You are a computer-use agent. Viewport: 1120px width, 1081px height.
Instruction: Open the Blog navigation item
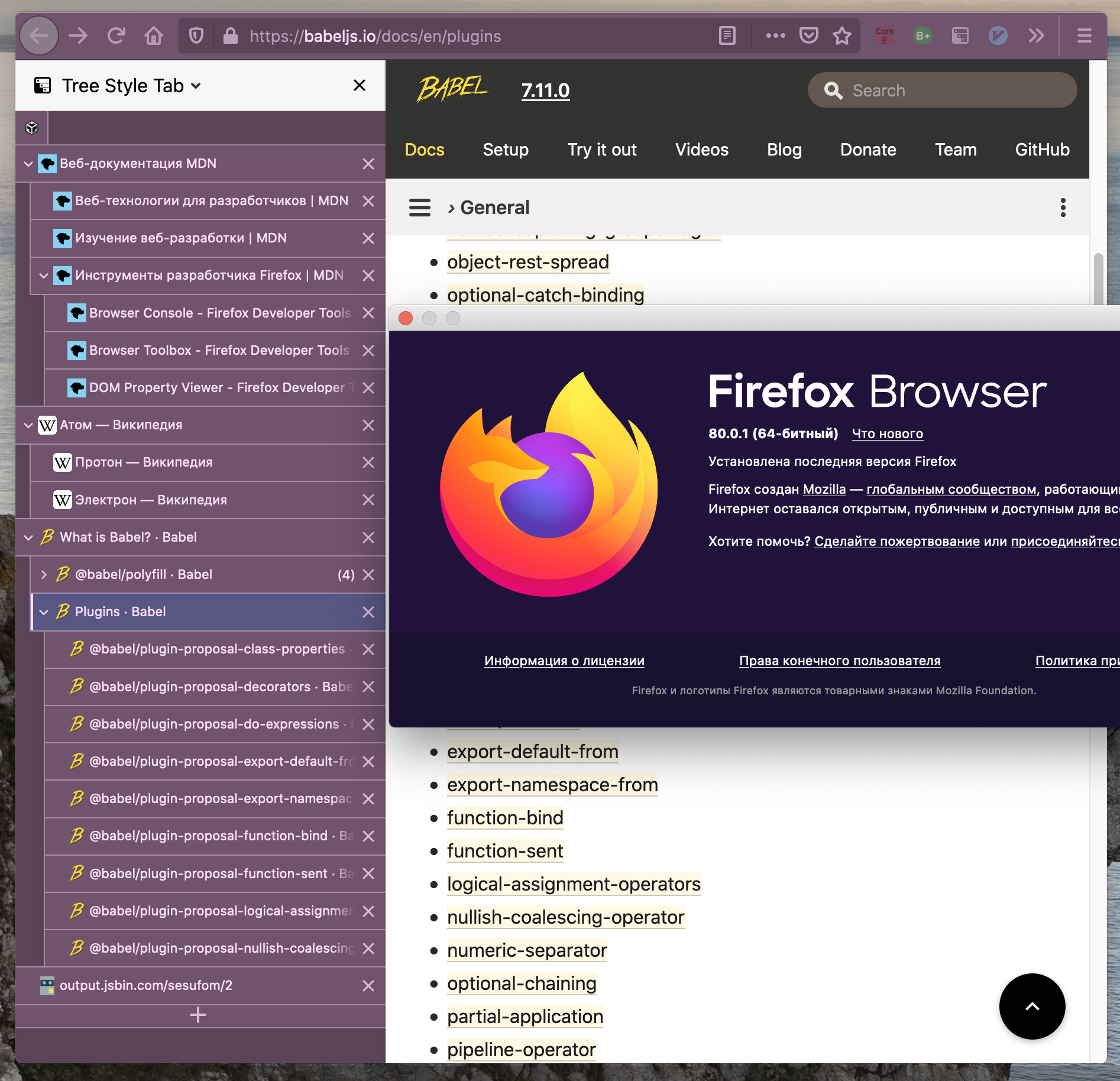(x=784, y=150)
